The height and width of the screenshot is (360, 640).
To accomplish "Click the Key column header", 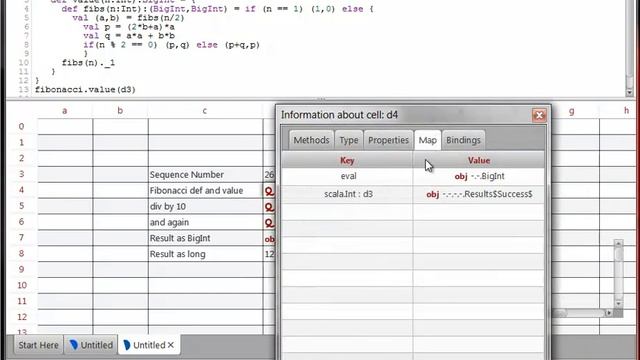I will [347, 160].
